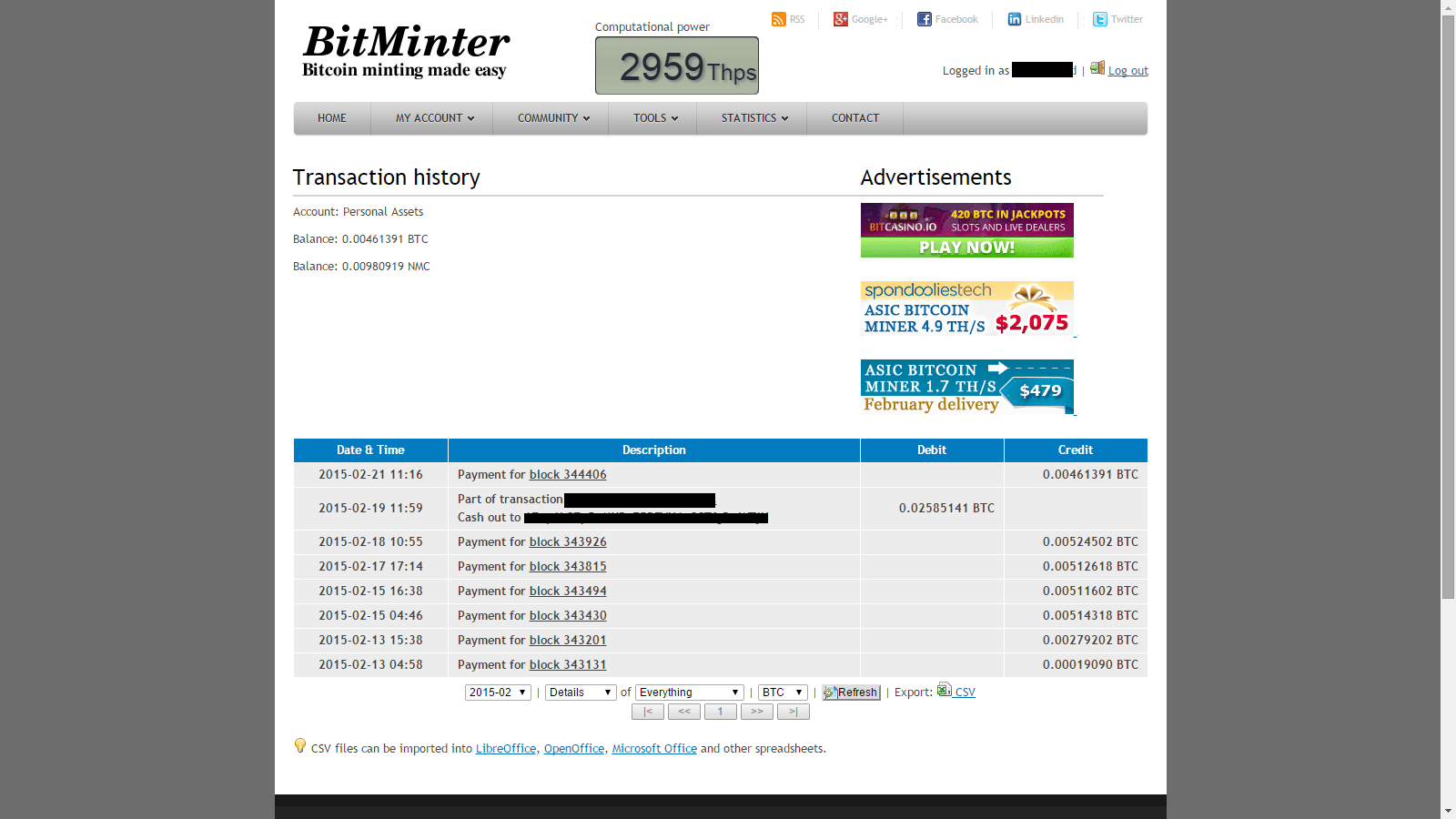Export transactions via CSV link
The height and width of the screenshot is (819, 1456).
pos(965,693)
